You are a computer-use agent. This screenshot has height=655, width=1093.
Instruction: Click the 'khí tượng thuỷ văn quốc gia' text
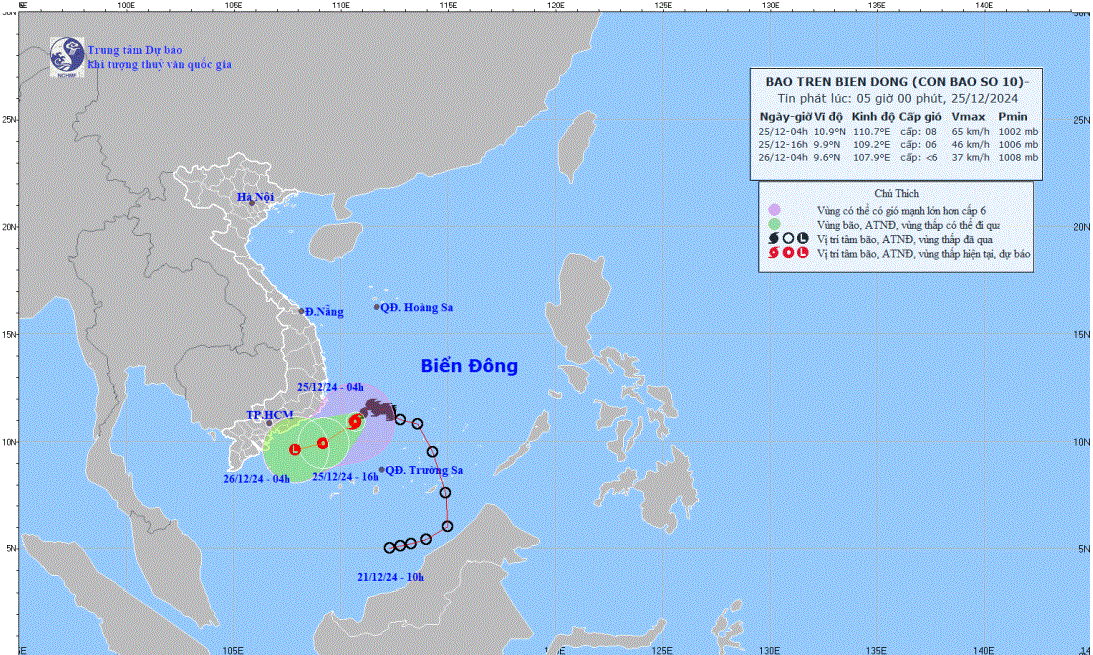[159, 65]
